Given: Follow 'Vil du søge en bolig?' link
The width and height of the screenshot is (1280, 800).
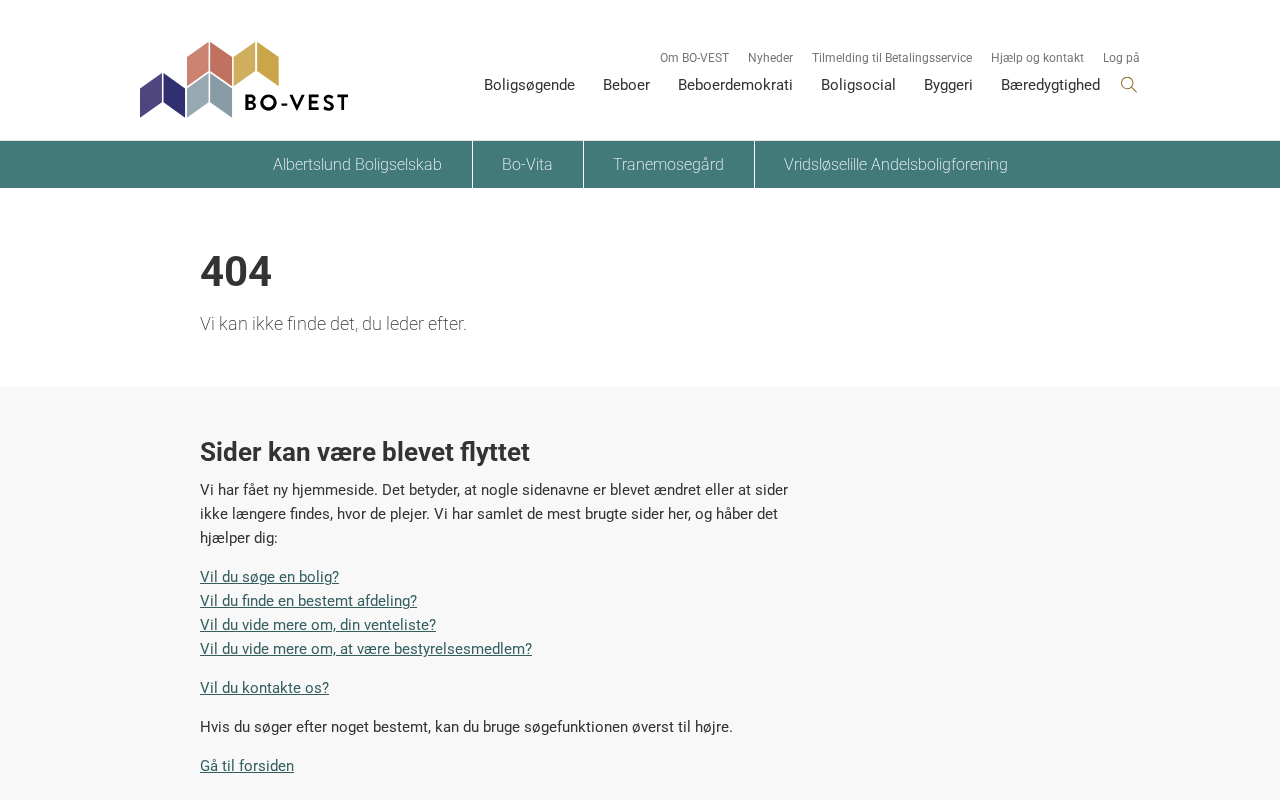Looking at the screenshot, I should [269, 577].
